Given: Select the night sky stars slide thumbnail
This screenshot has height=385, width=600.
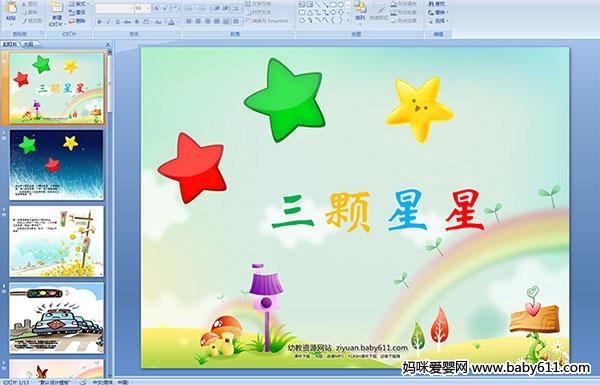Looking at the screenshot, I should [x=56, y=165].
